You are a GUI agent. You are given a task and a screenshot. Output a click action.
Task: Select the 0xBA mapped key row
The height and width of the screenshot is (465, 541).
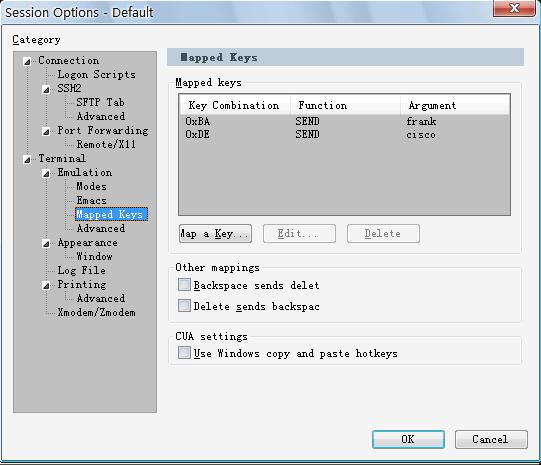click(x=344, y=121)
